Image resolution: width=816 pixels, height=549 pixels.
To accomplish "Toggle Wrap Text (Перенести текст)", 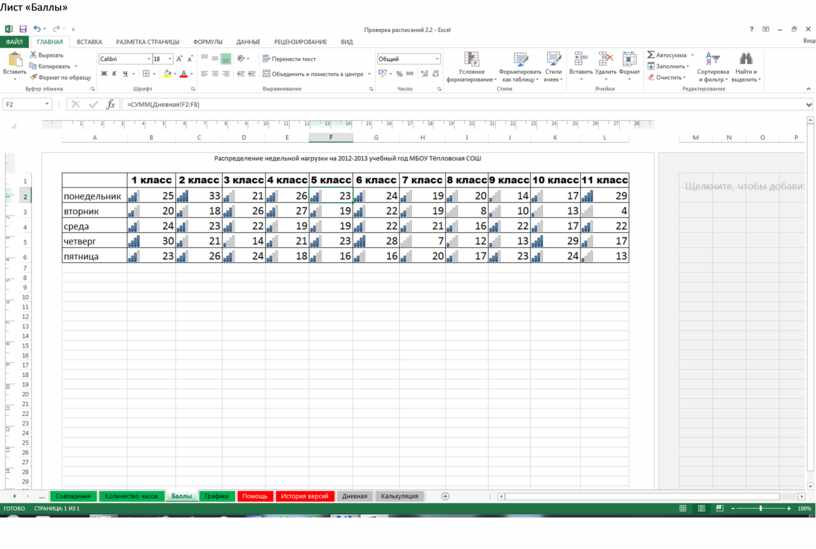I will coord(290,59).
